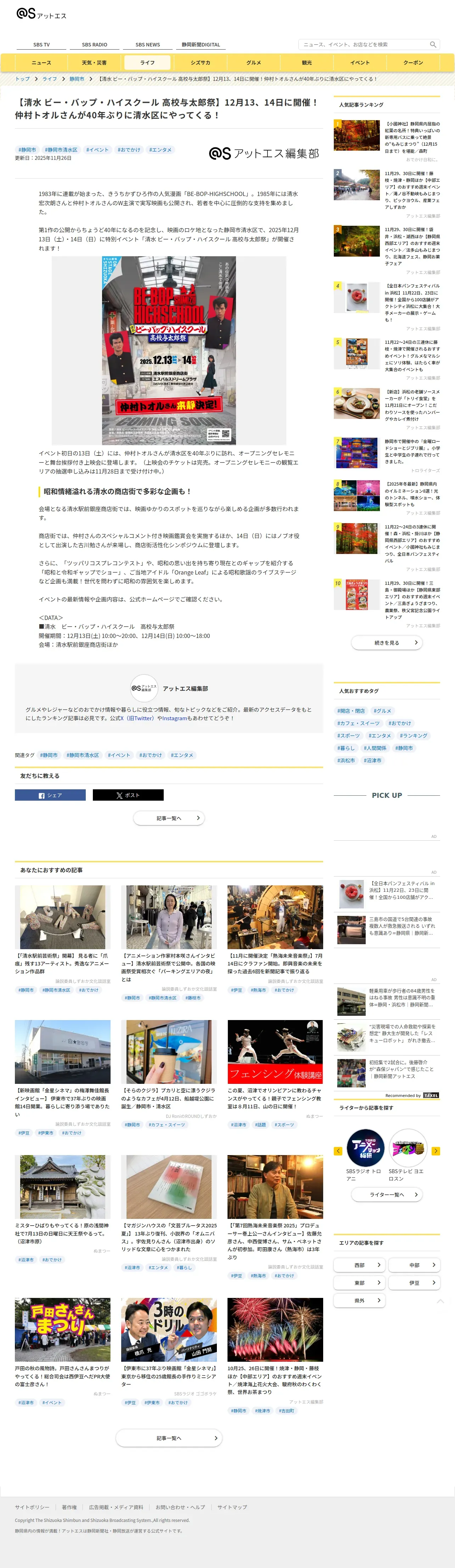
Task: Open the サイトマップ footer link
Action: tap(232, 1507)
